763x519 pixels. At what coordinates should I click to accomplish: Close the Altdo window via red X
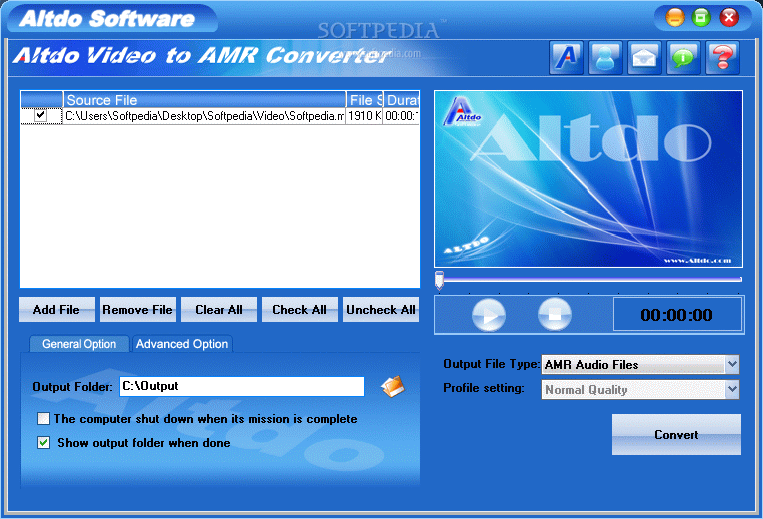(729, 18)
